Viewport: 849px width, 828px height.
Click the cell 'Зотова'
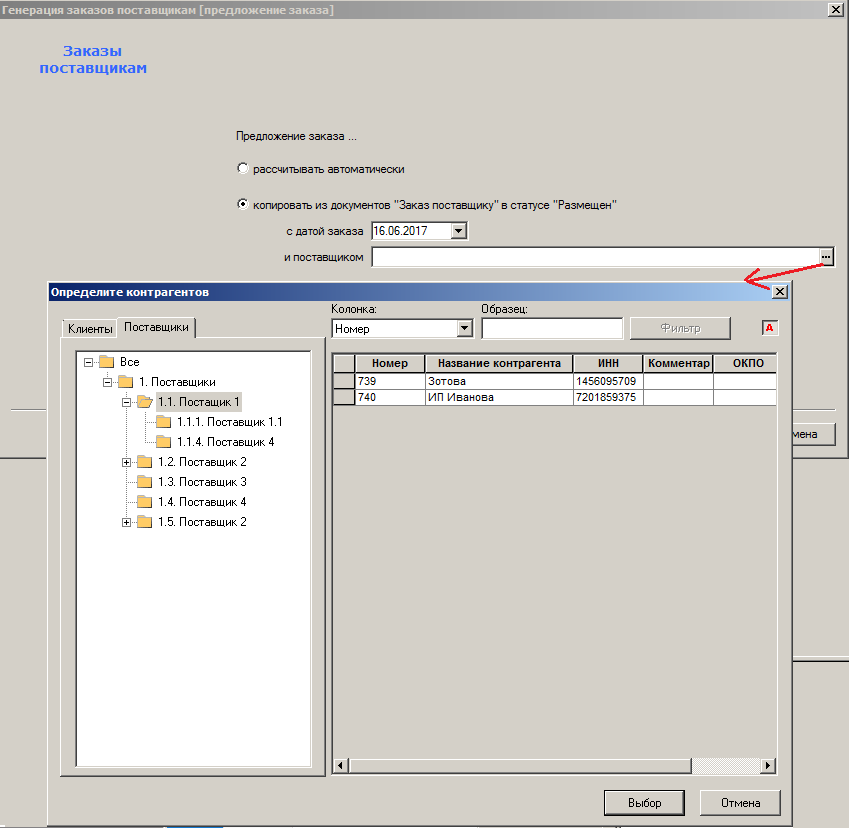click(x=499, y=381)
